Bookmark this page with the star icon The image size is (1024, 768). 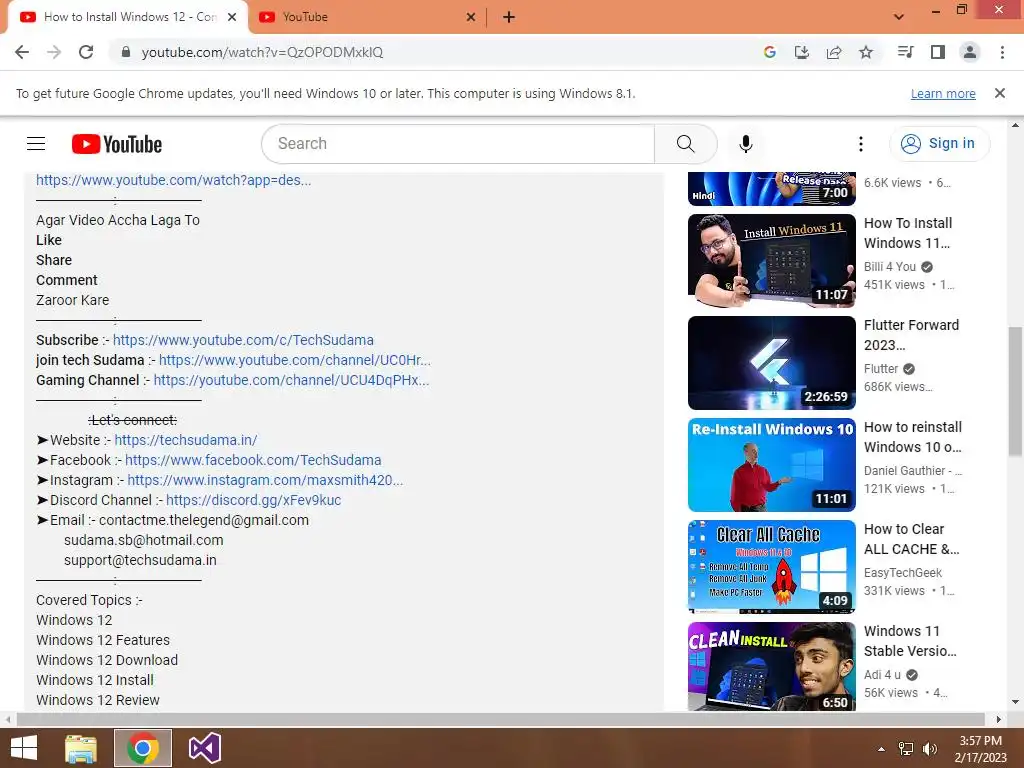pos(866,52)
